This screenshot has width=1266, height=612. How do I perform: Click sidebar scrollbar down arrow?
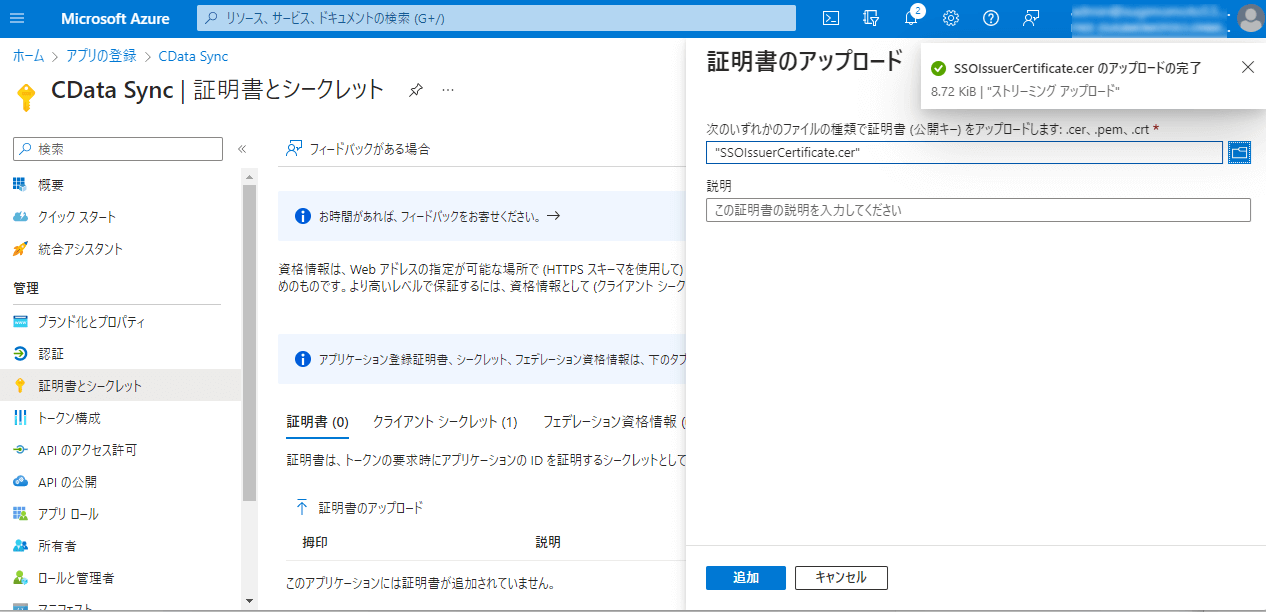click(249, 601)
